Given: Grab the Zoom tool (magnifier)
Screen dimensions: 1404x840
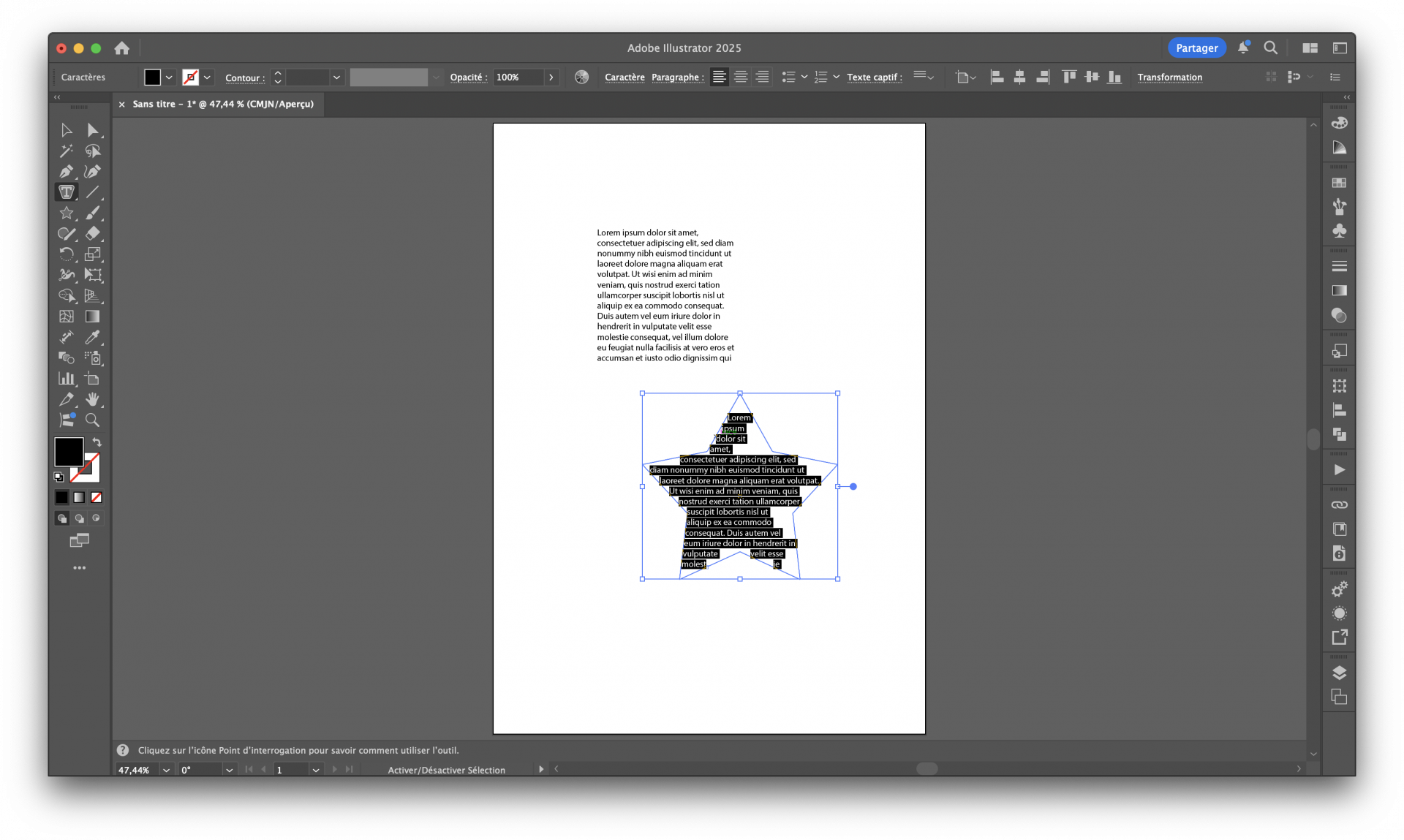Looking at the screenshot, I should (x=93, y=420).
